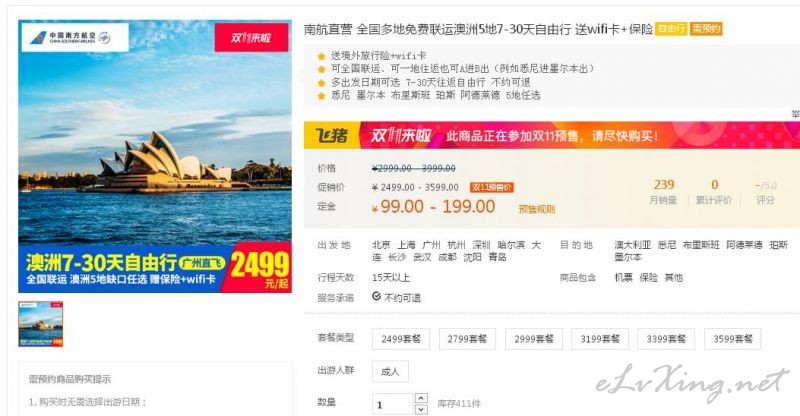Select the 2999套餐 package option
Viewport: 800px width, 416px height.
[x=534, y=339]
